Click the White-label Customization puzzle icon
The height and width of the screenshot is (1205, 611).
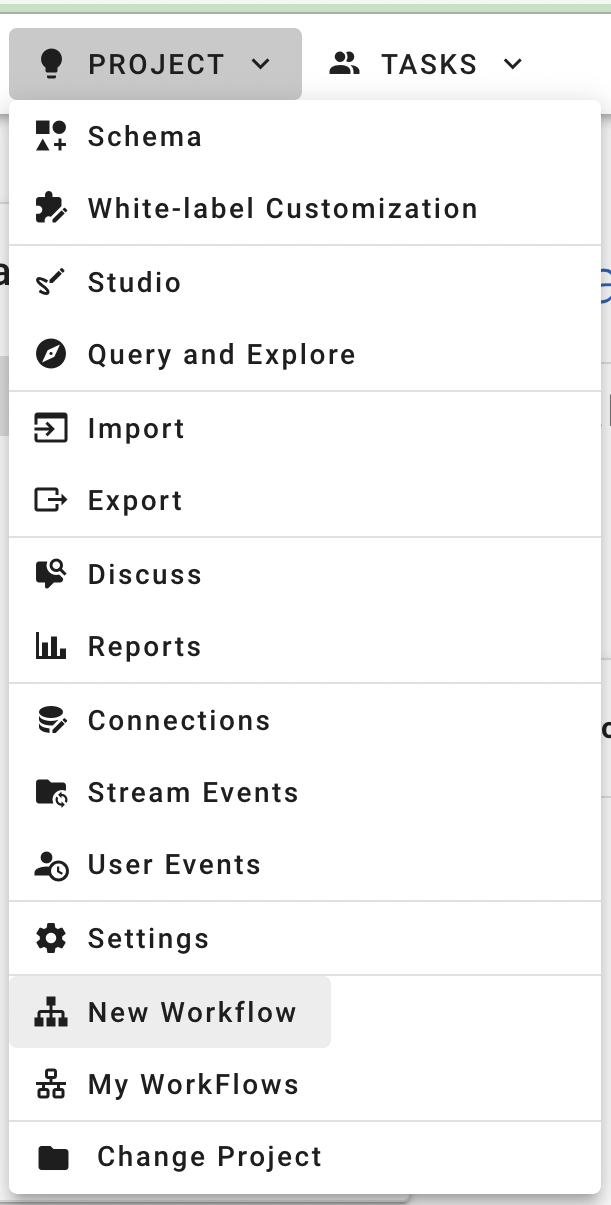click(x=51, y=208)
